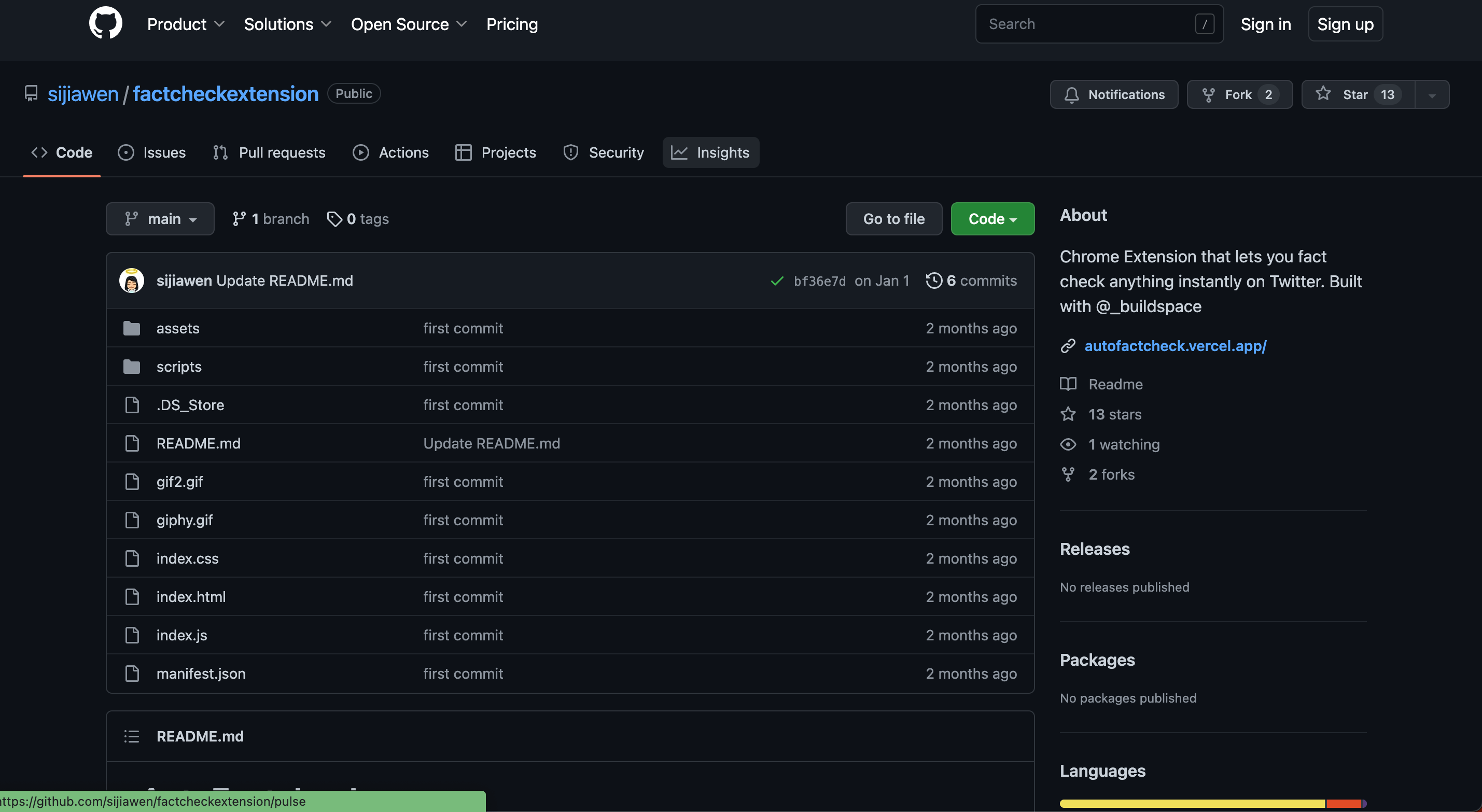Click the file icon beside index.js
Image resolution: width=1482 pixels, height=812 pixels.
click(132, 635)
